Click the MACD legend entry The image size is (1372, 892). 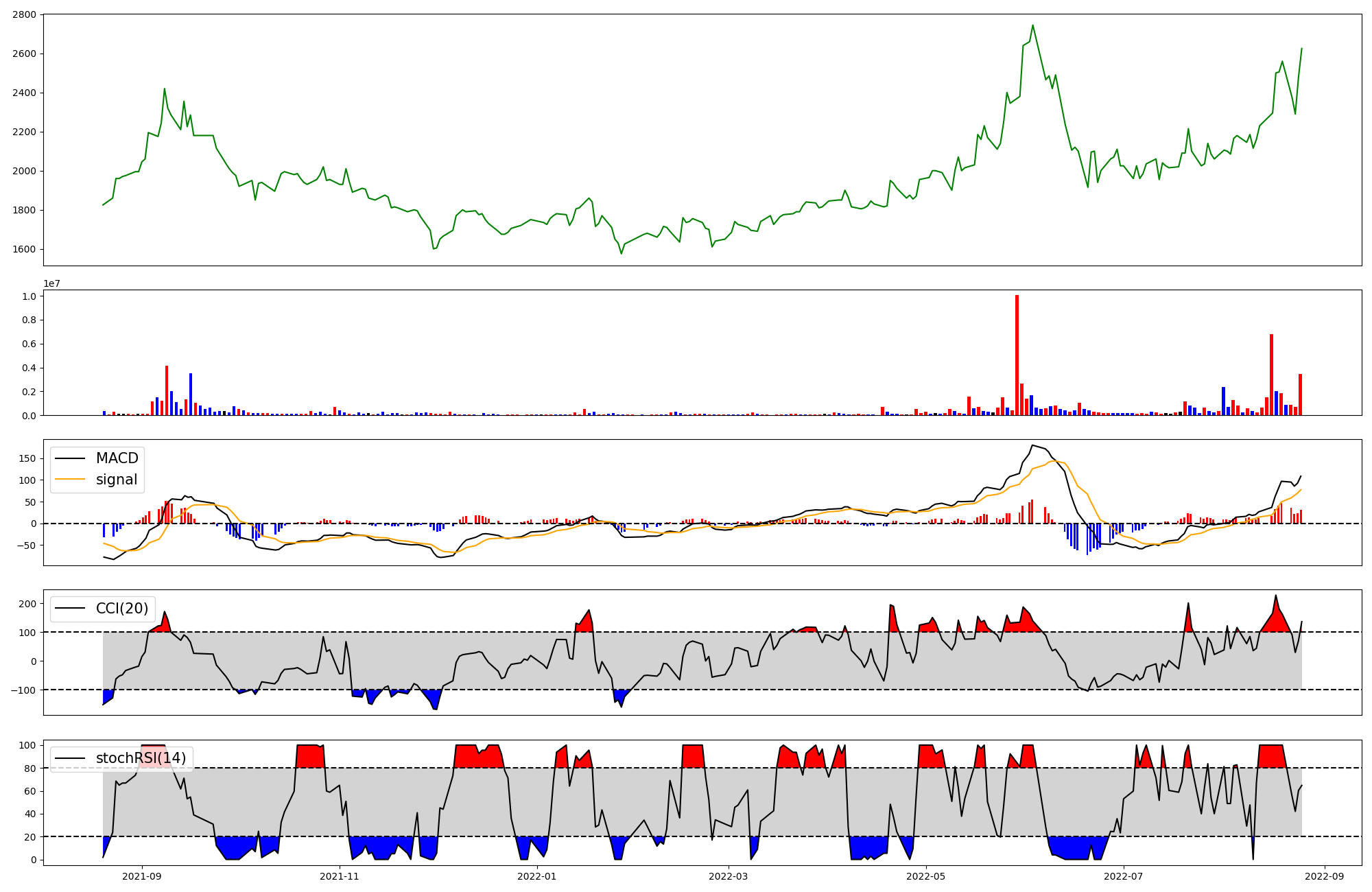117,458
